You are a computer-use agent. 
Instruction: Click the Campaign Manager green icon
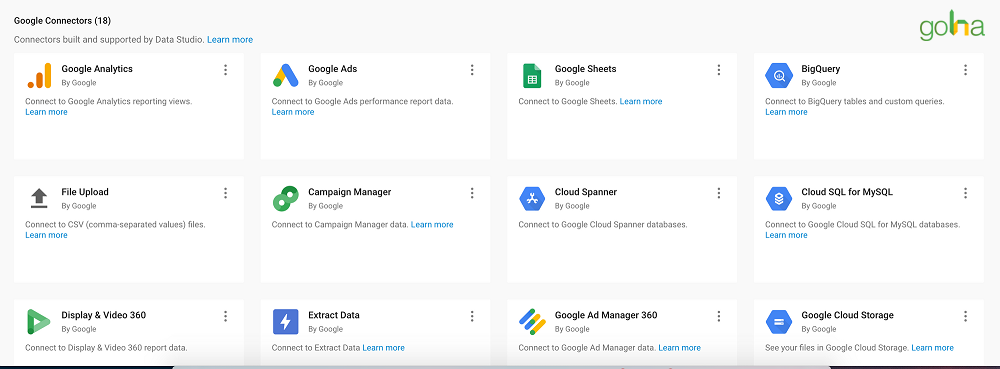pyautogui.click(x=285, y=199)
